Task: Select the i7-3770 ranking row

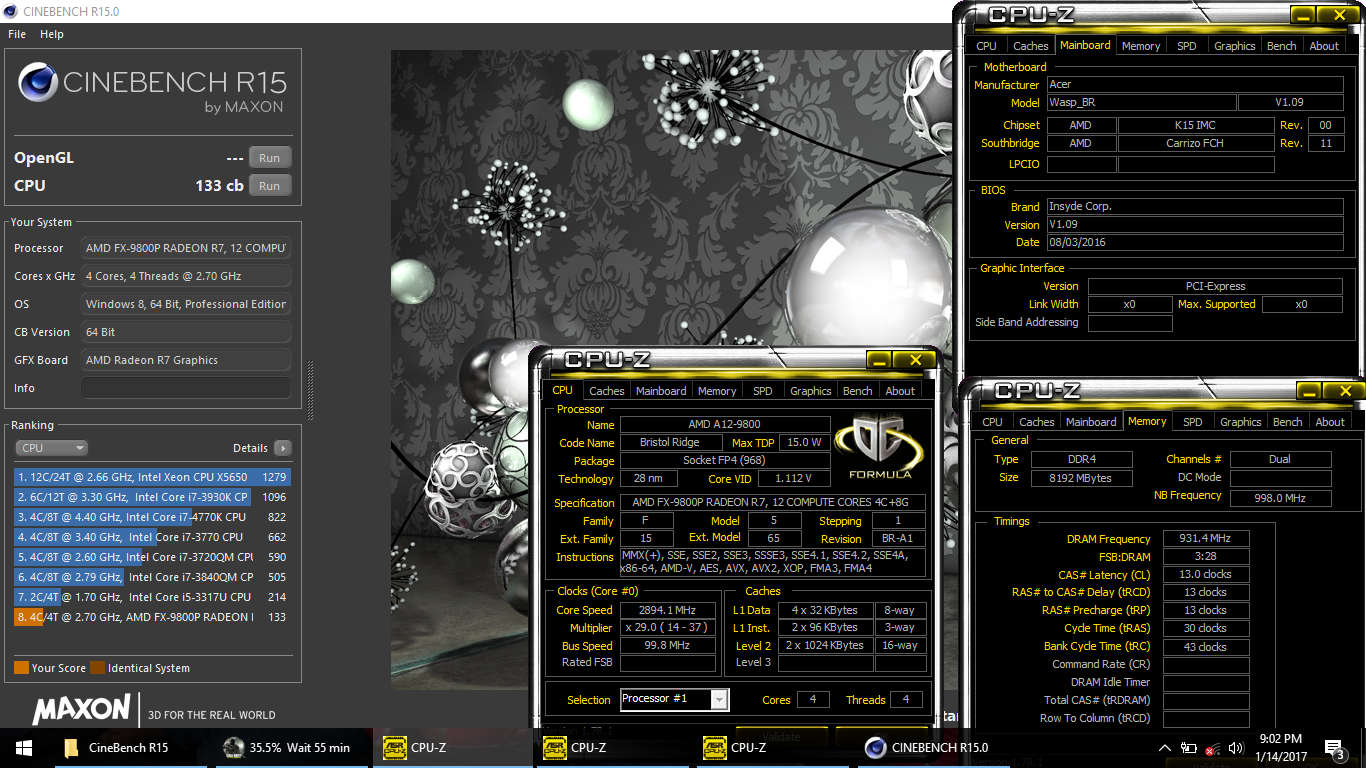Action: [x=152, y=537]
